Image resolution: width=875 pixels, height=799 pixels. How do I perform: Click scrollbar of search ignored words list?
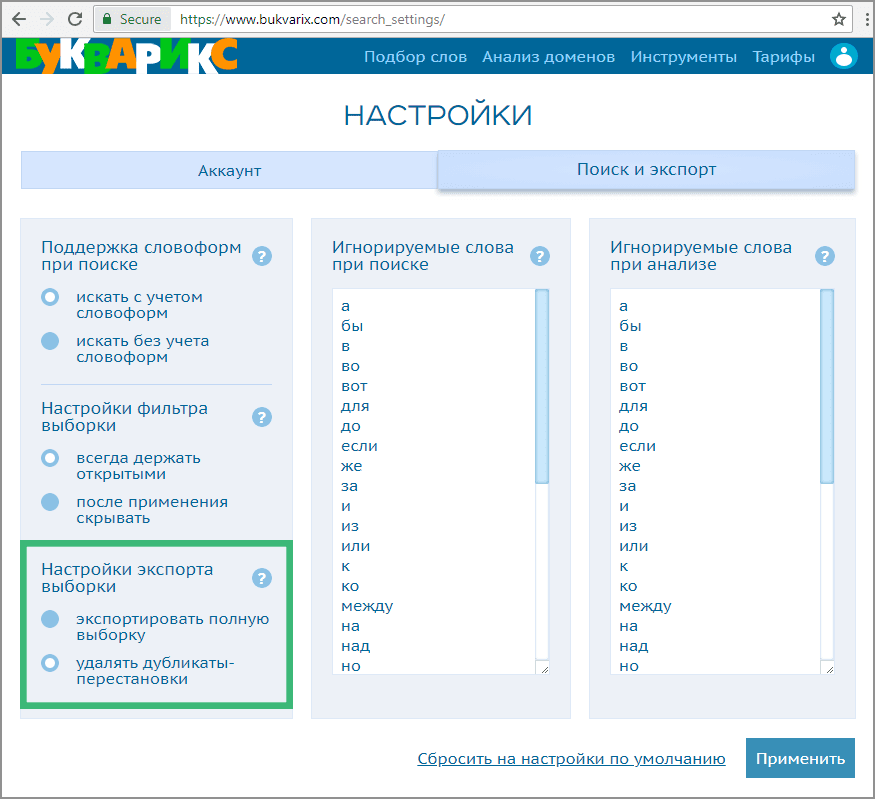click(x=542, y=386)
